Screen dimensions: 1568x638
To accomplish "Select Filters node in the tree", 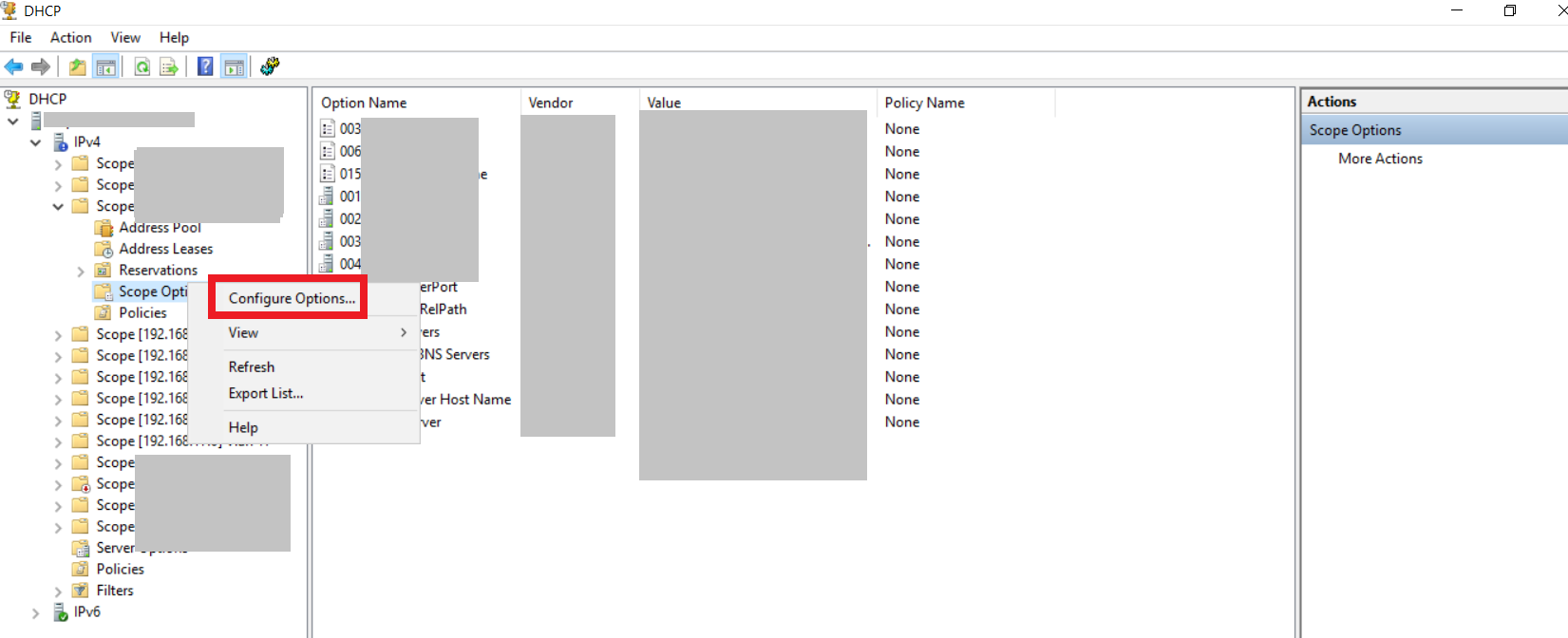I will click(115, 591).
